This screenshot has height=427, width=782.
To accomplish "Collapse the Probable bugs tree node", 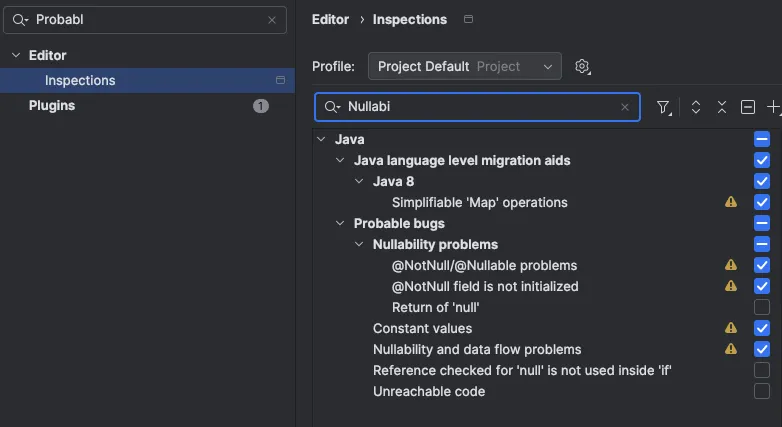I will [x=341, y=223].
